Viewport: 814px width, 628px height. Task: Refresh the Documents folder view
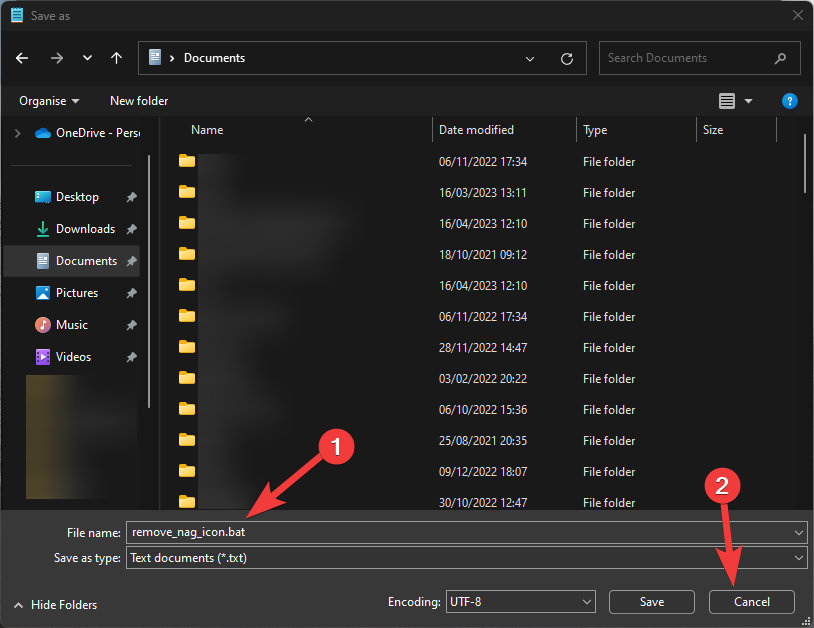pyautogui.click(x=567, y=58)
